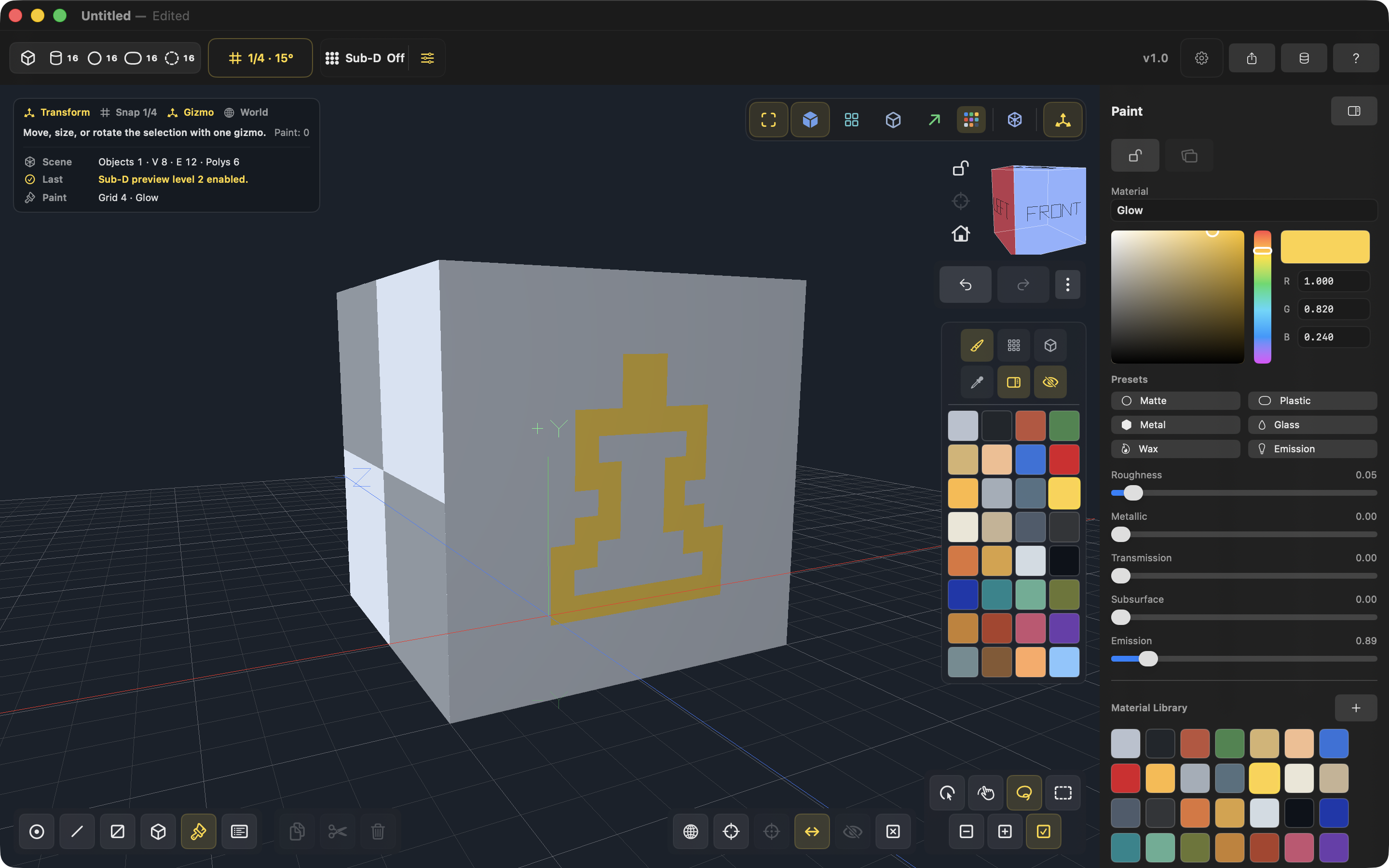
Task: Toggle the world globe orientation icon
Action: 691,831
